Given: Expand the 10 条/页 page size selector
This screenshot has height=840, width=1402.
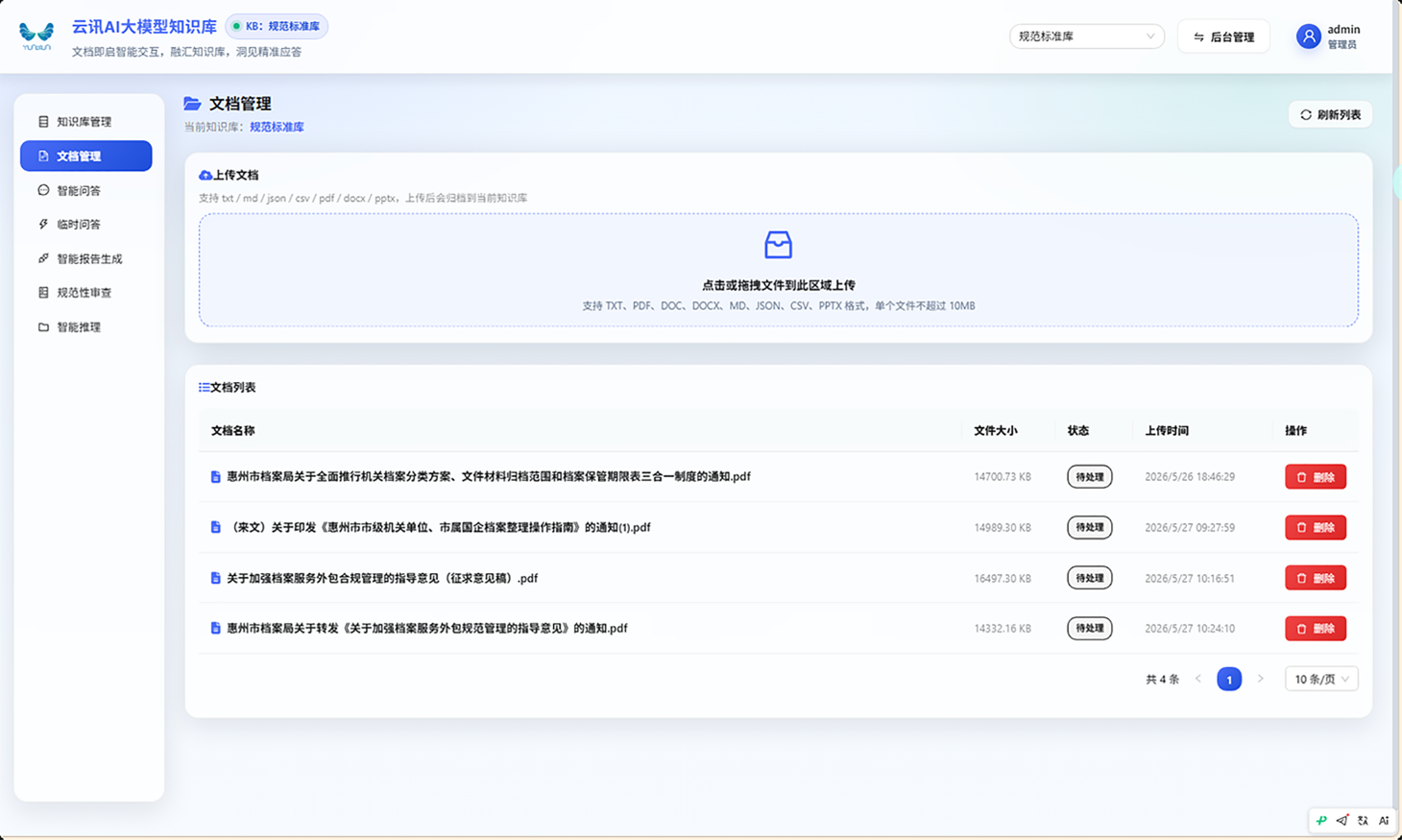Looking at the screenshot, I should click(1321, 679).
